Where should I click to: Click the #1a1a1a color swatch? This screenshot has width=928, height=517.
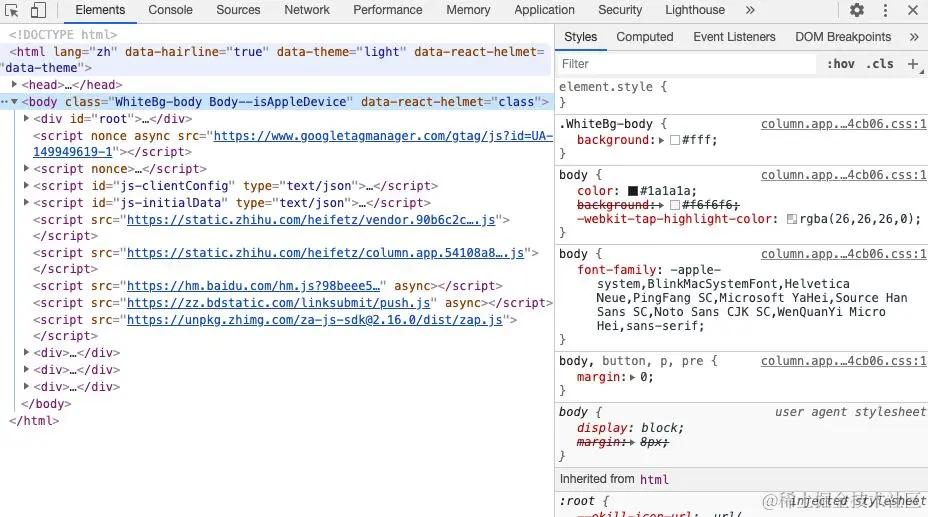633,190
